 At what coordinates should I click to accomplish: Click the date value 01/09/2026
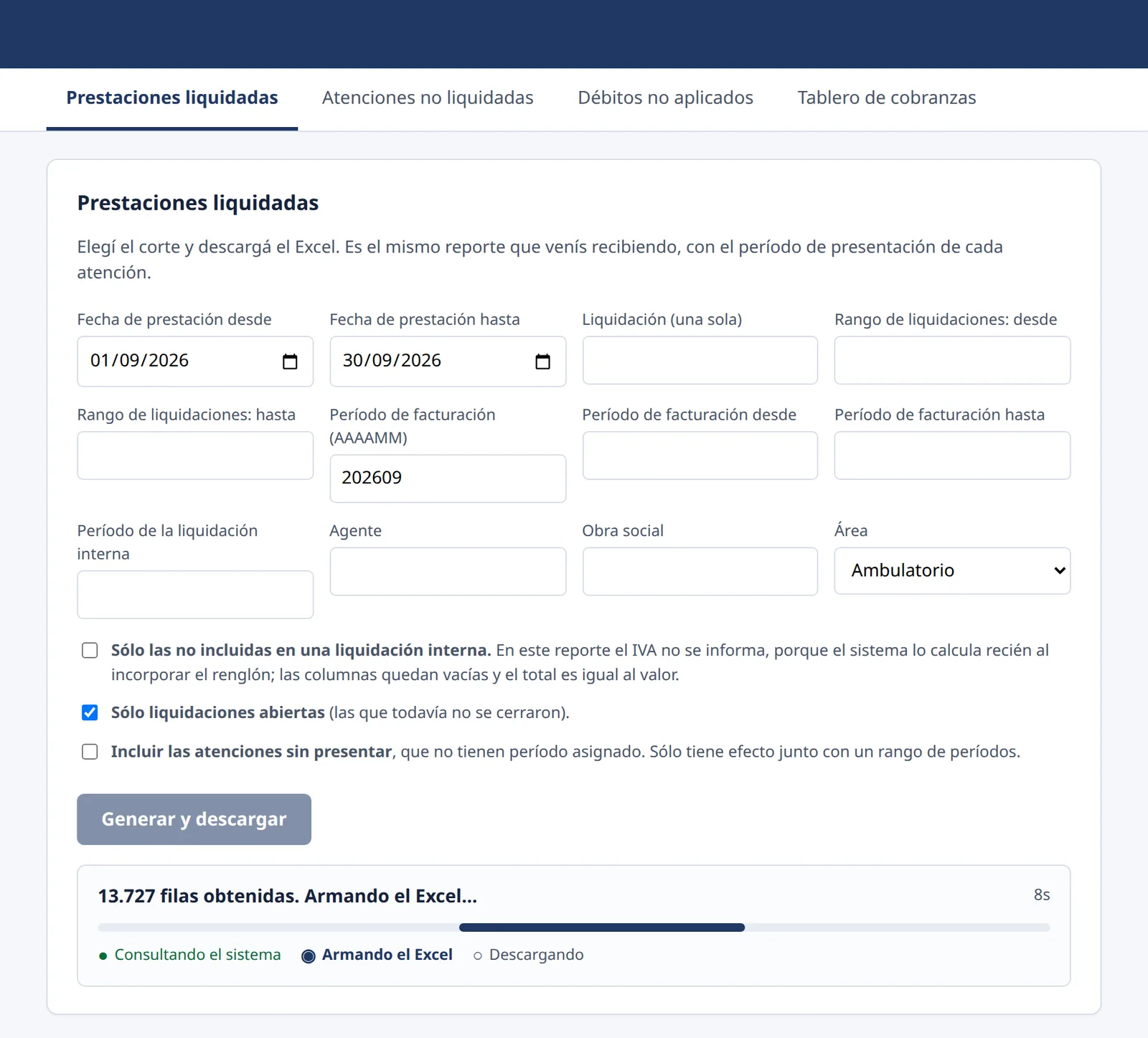pyautogui.click(x=139, y=361)
